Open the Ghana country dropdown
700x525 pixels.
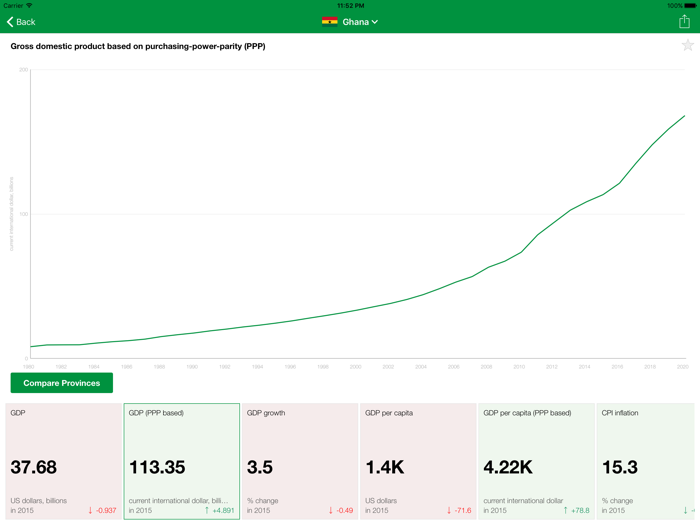click(x=360, y=21)
